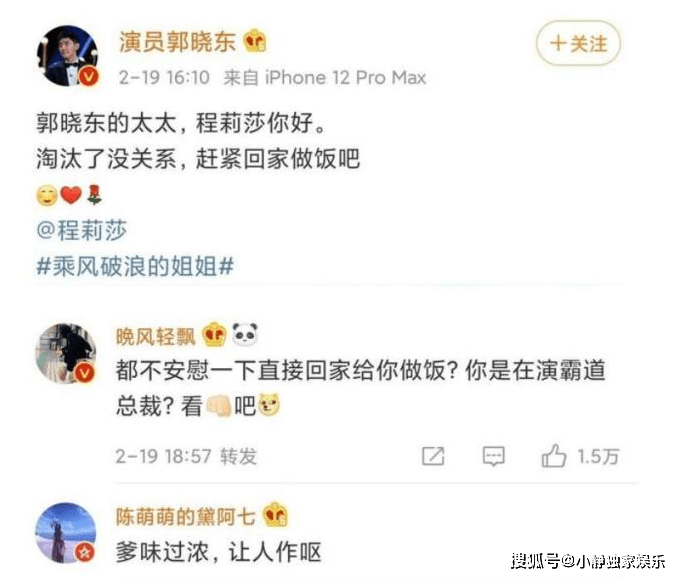Image resolution: width=680 pixels, height=578 pixels.
Task: Click the verified V badge on 郭晓东's avatar
Action: [88, 77]
